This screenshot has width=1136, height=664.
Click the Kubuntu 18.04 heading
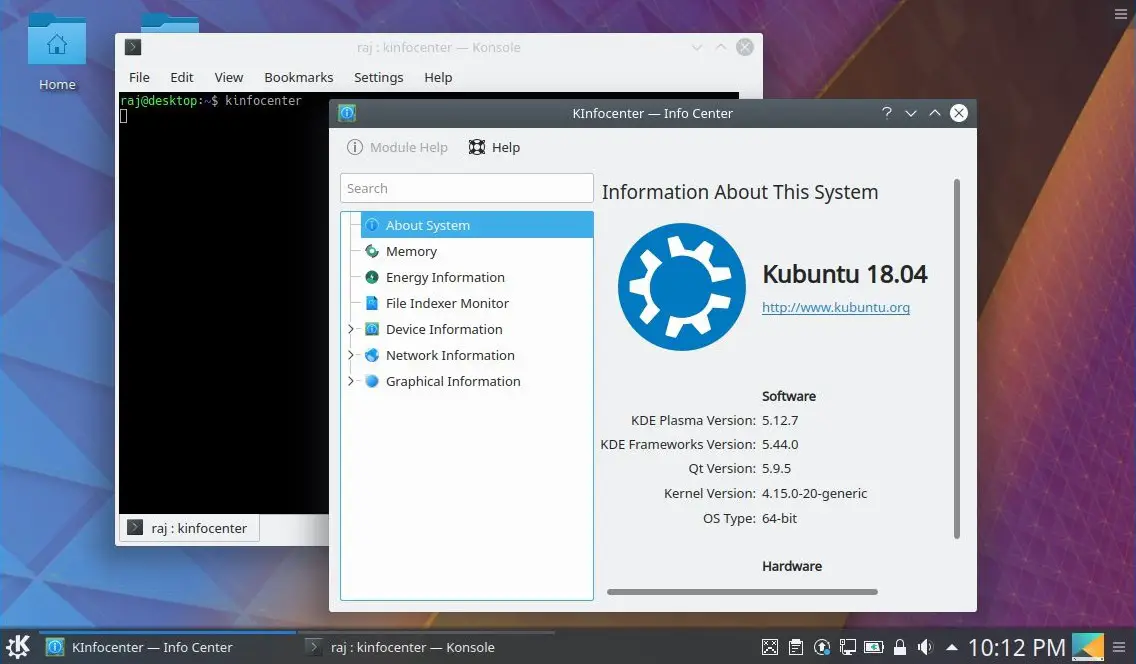(845, 274)
